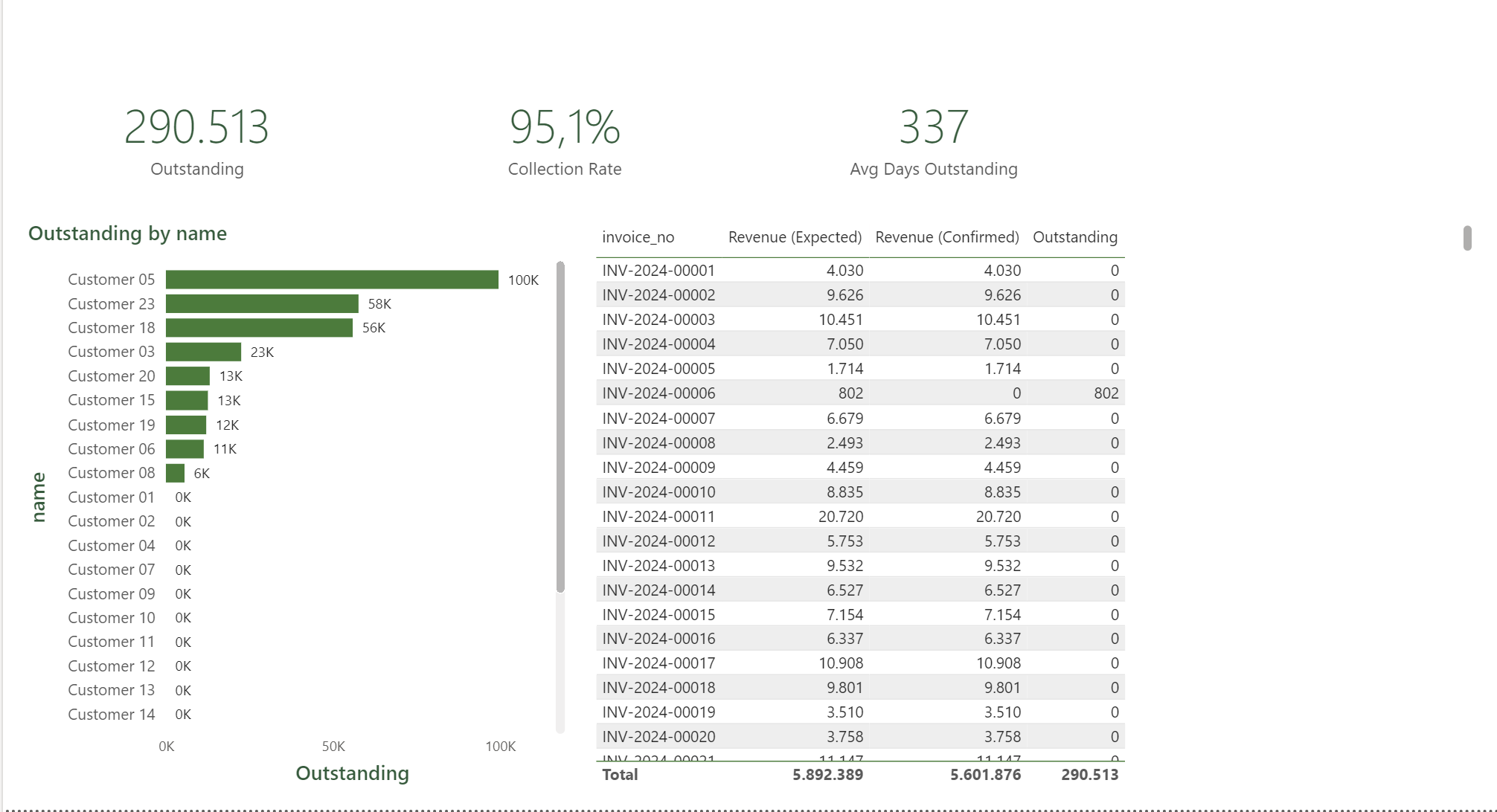Click the 20.720 expected revenue cell of INV-2024-00011
Image resolution: width=1497 pixels, height=812 pixels.
841,517
